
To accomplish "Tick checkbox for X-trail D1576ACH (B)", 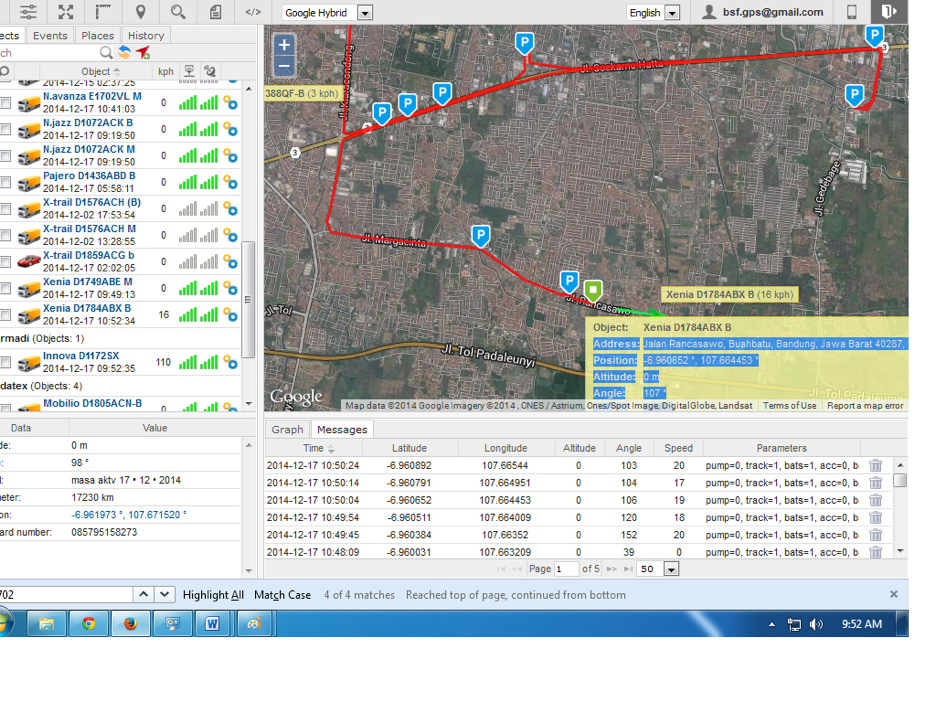I will click(x=5, y=208).
